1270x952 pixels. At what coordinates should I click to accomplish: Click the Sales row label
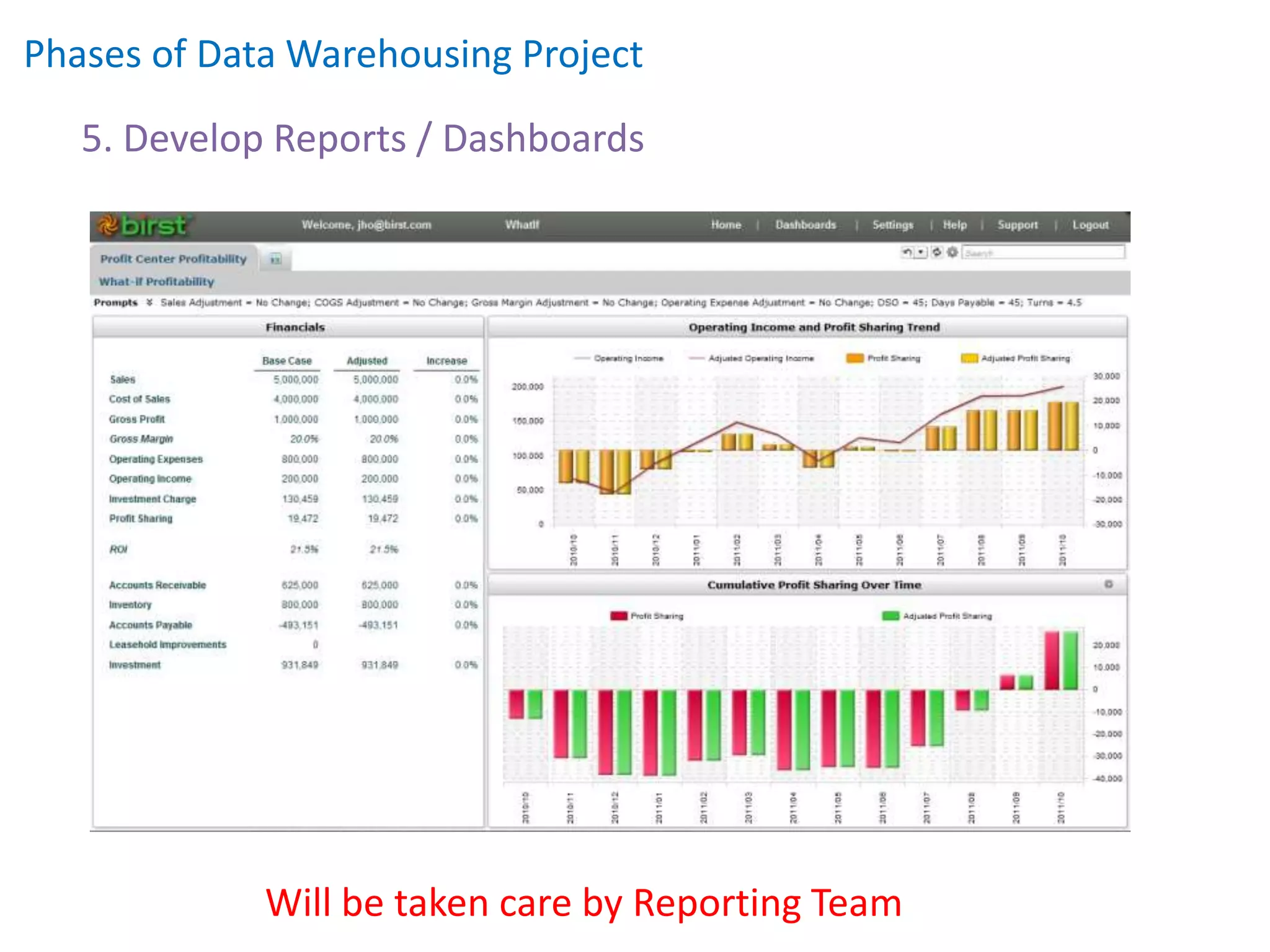pos(122,379)
